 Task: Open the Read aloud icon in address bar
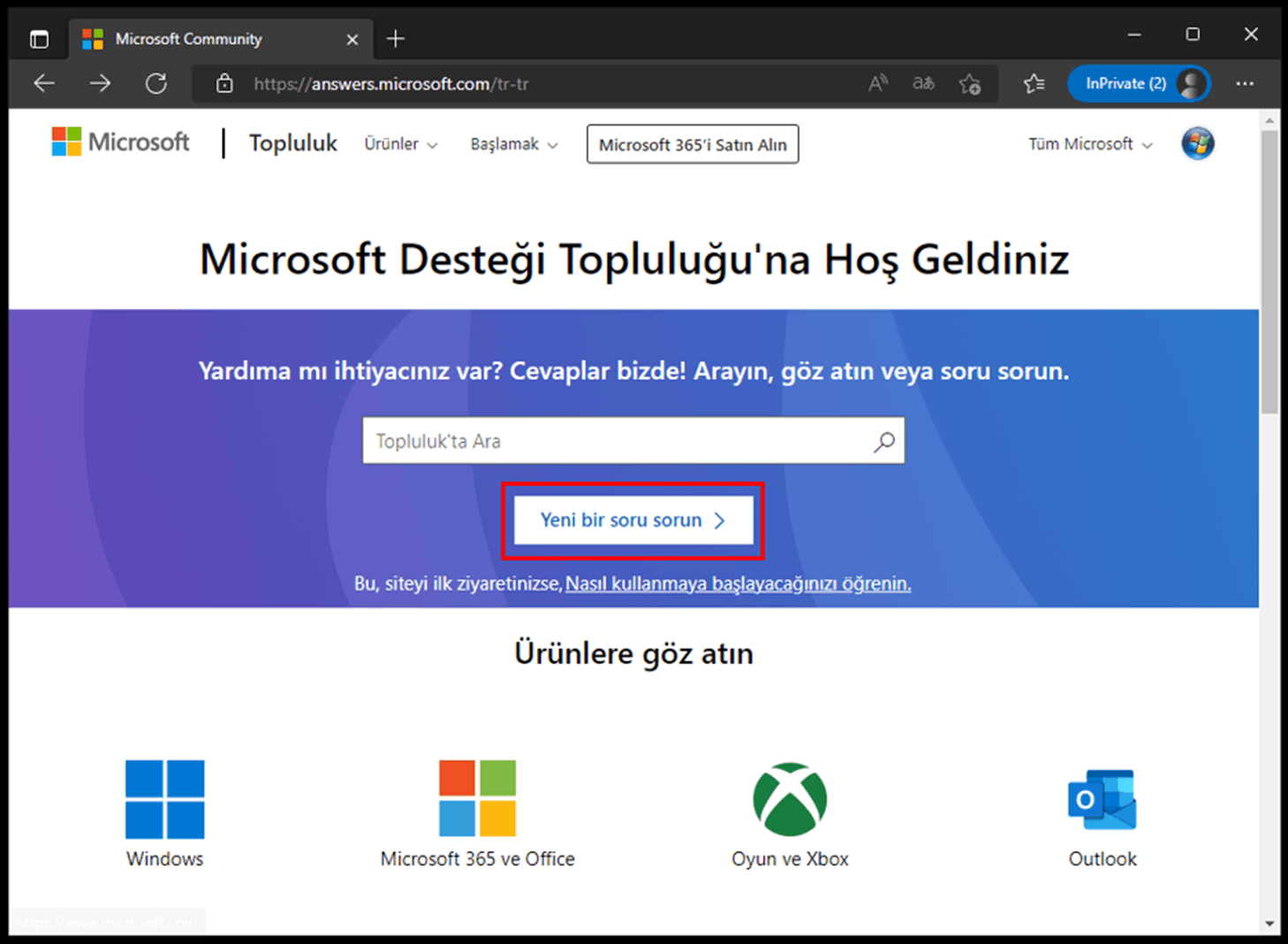[x=877, y=84]
